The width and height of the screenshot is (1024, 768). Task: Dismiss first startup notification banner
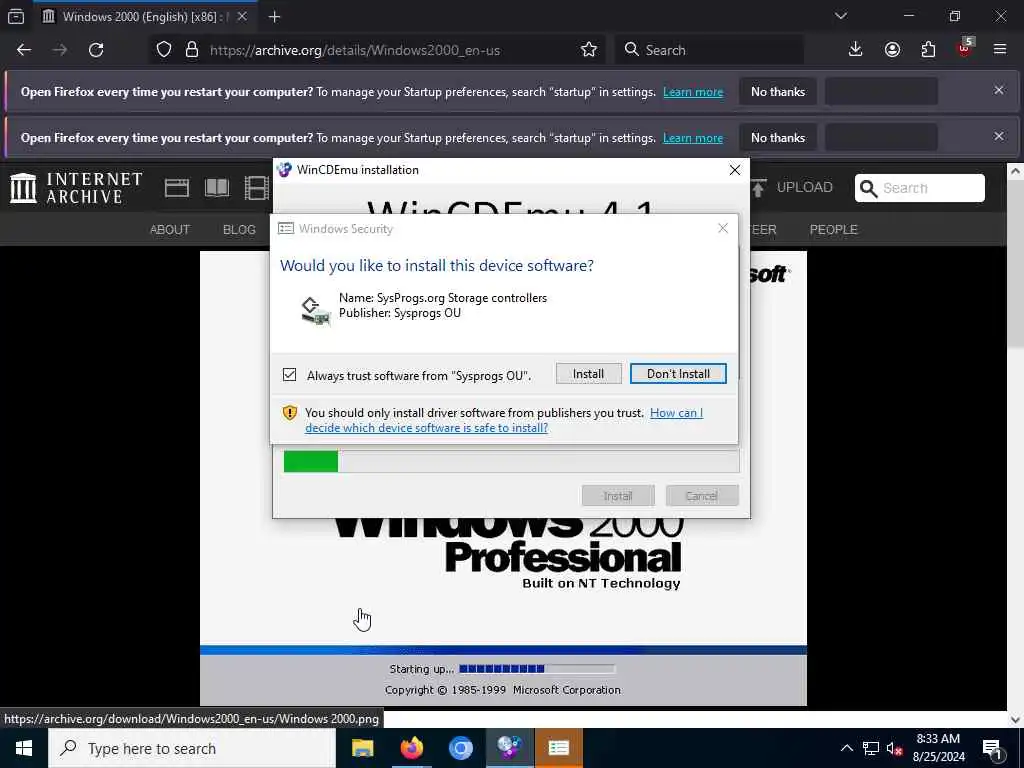[x=999, y=90]
